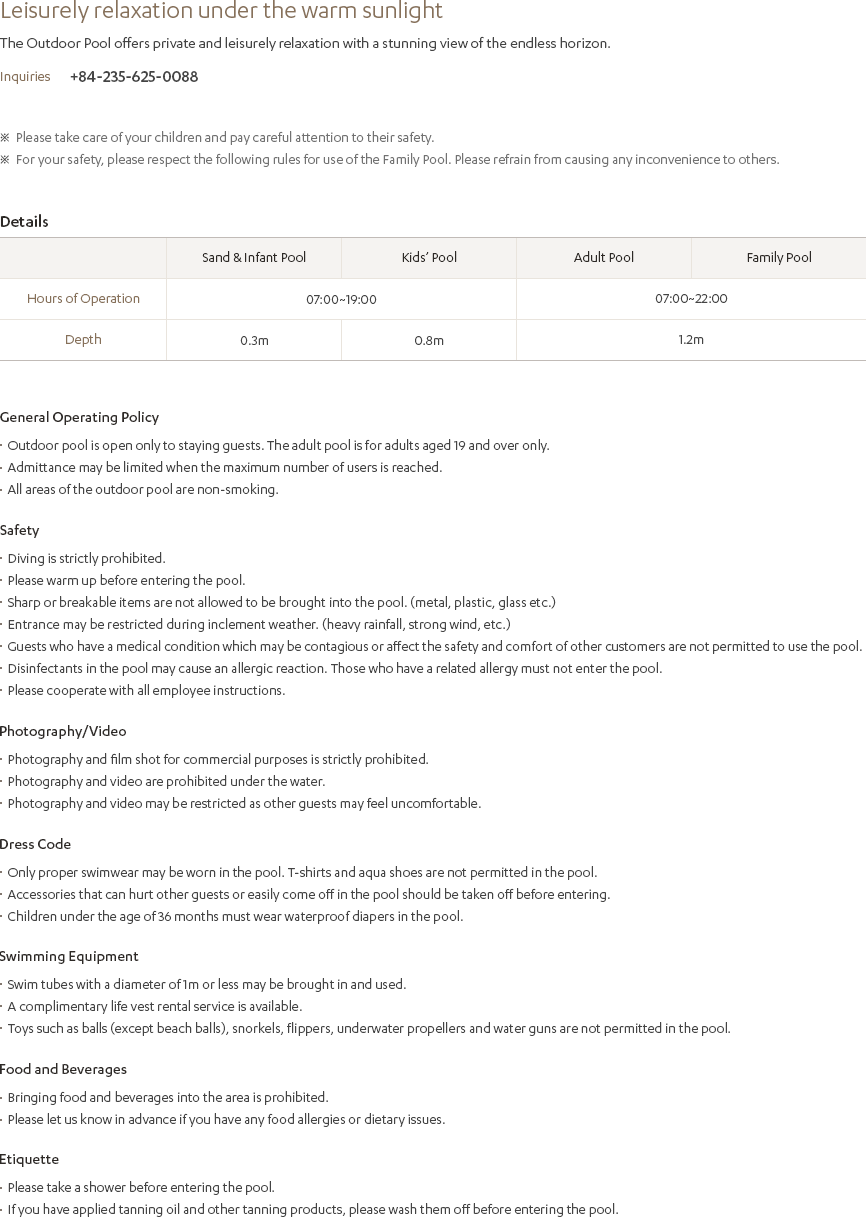Click the Hours of Operation row label

tap(83, 299)
